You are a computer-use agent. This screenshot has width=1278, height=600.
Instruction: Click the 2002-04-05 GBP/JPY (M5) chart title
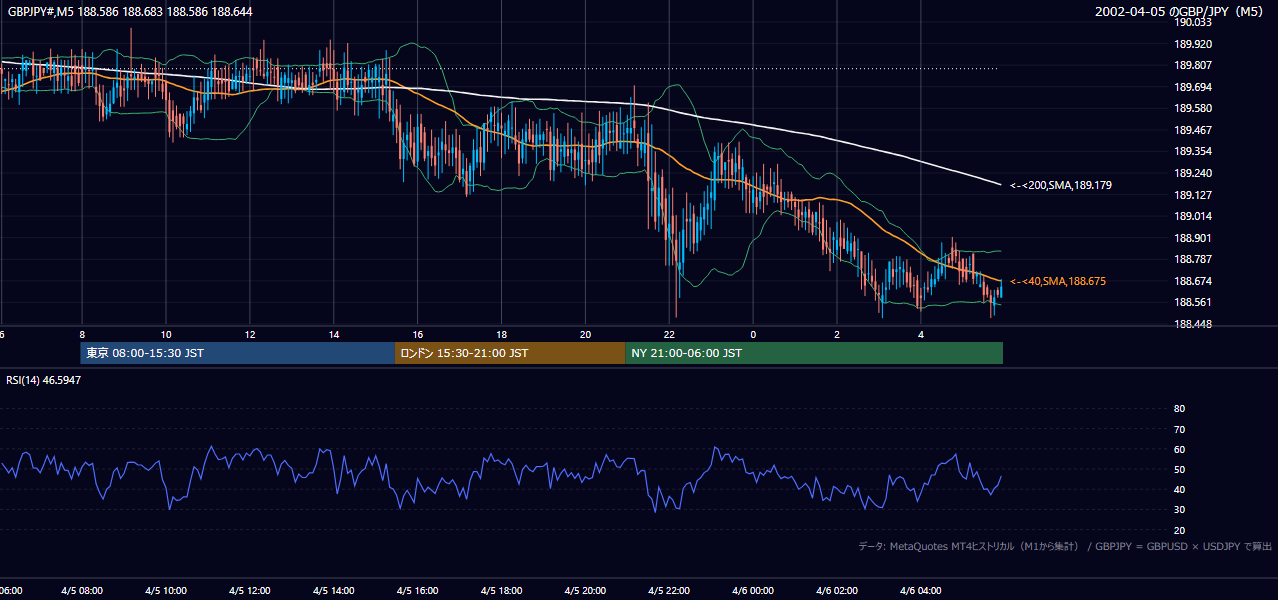[x=1181, y=12]
